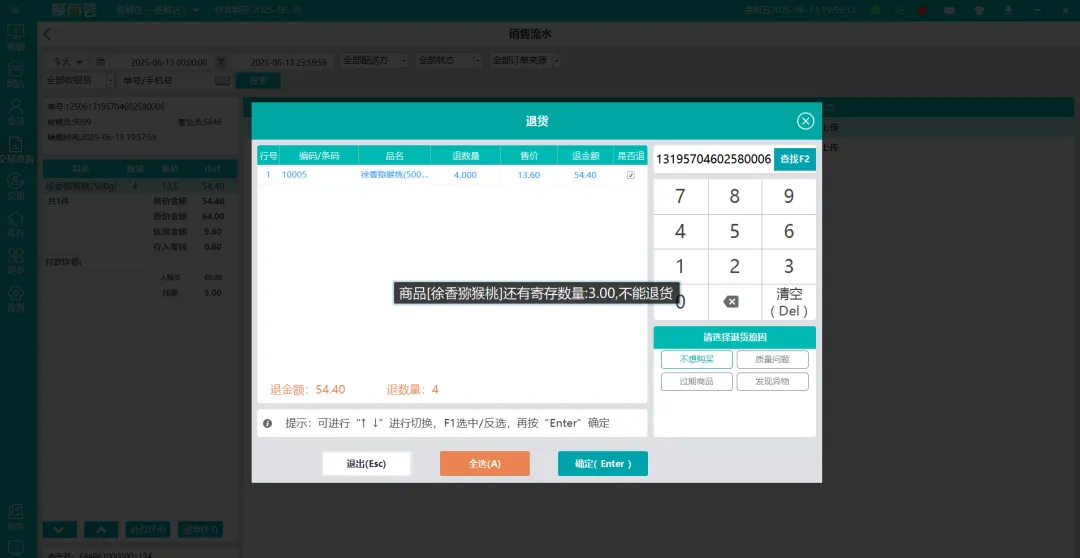The width and height of the screenshot is (1080, 558).
Task: Toggle the 是否退 checkbox for 徐香猕猴桃
Action: 630,175
